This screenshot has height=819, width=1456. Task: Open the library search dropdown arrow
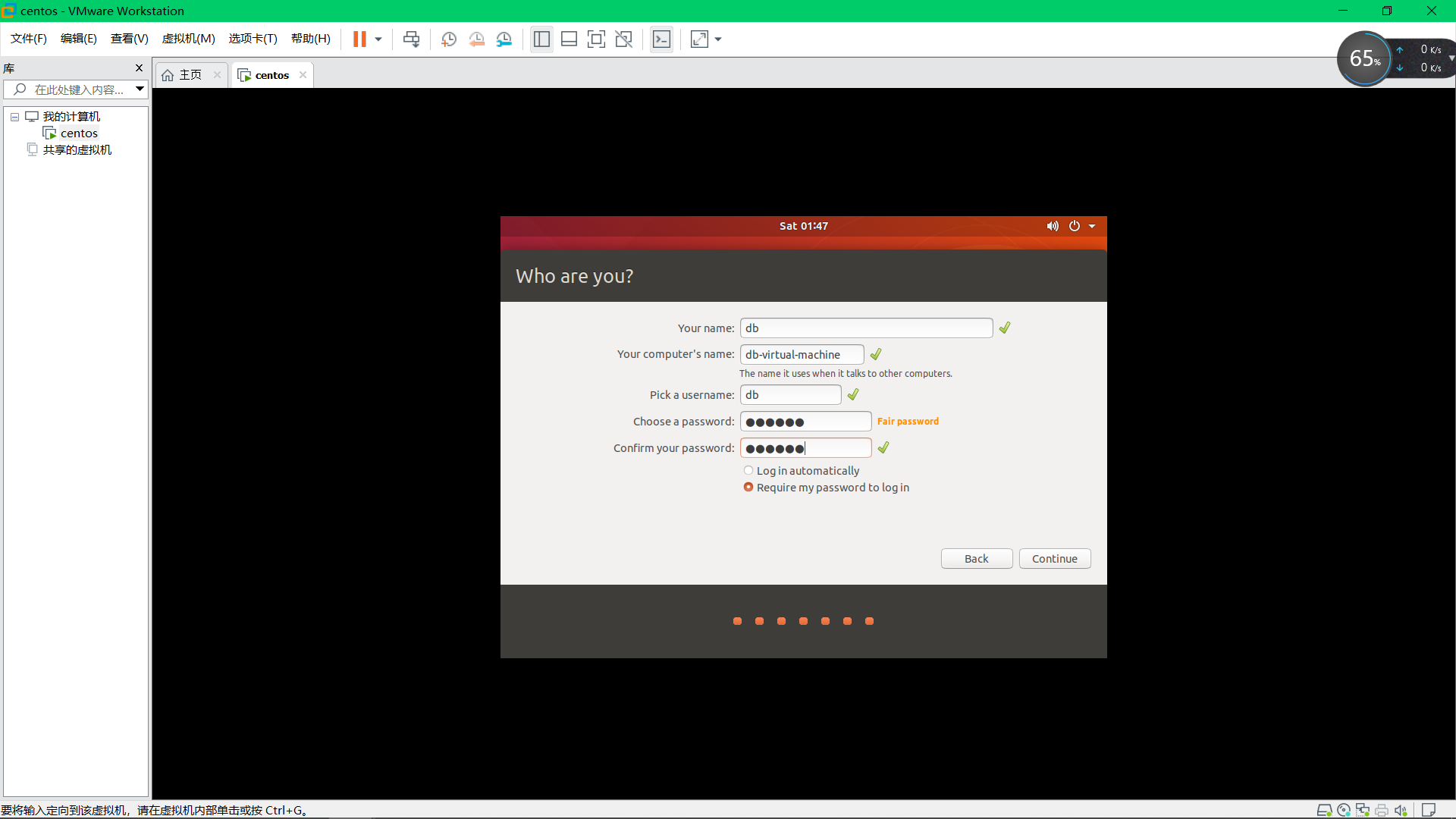point(140,89)
